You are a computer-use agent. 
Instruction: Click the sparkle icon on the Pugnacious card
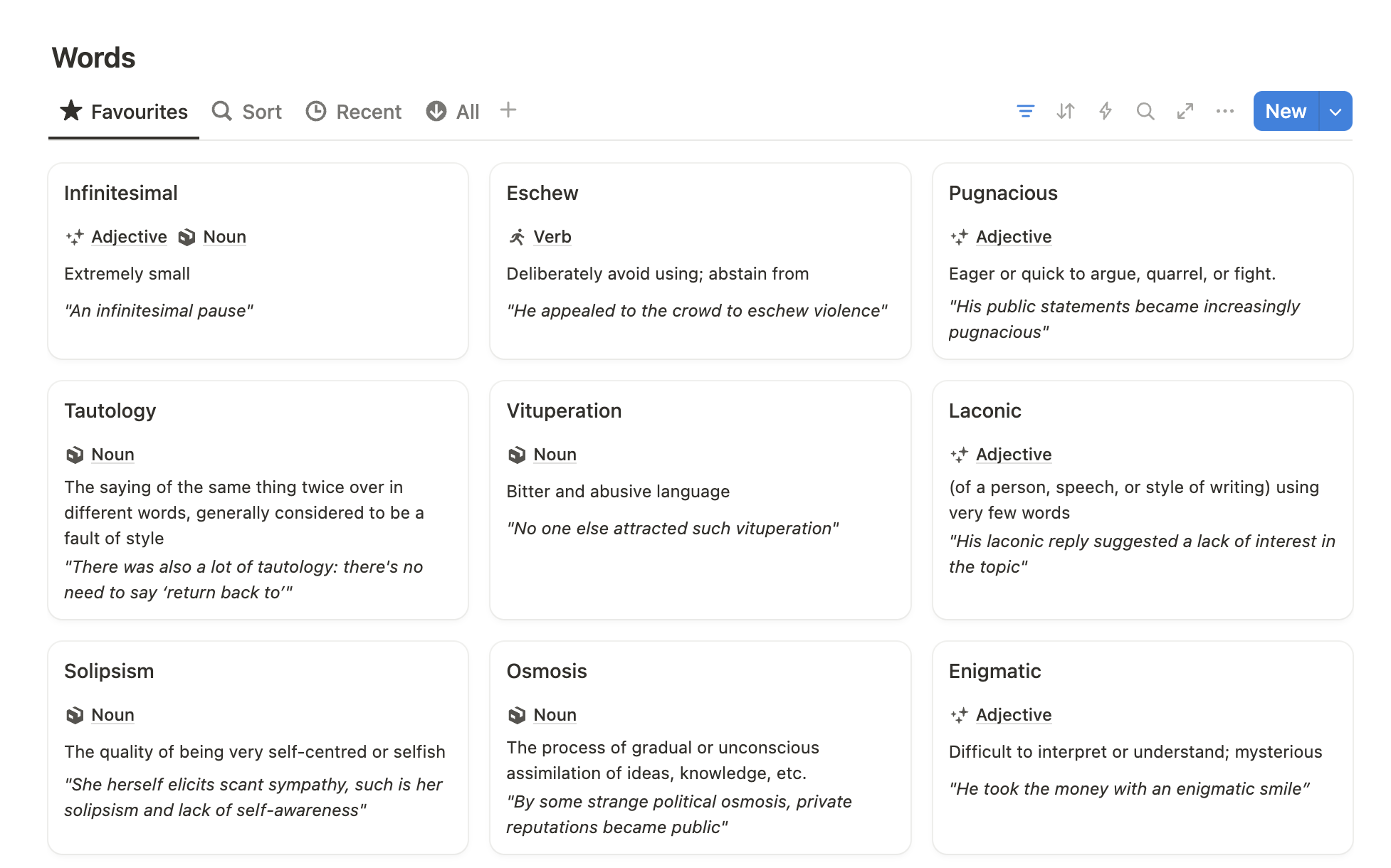pyautogui.click(x=959, y=237)
